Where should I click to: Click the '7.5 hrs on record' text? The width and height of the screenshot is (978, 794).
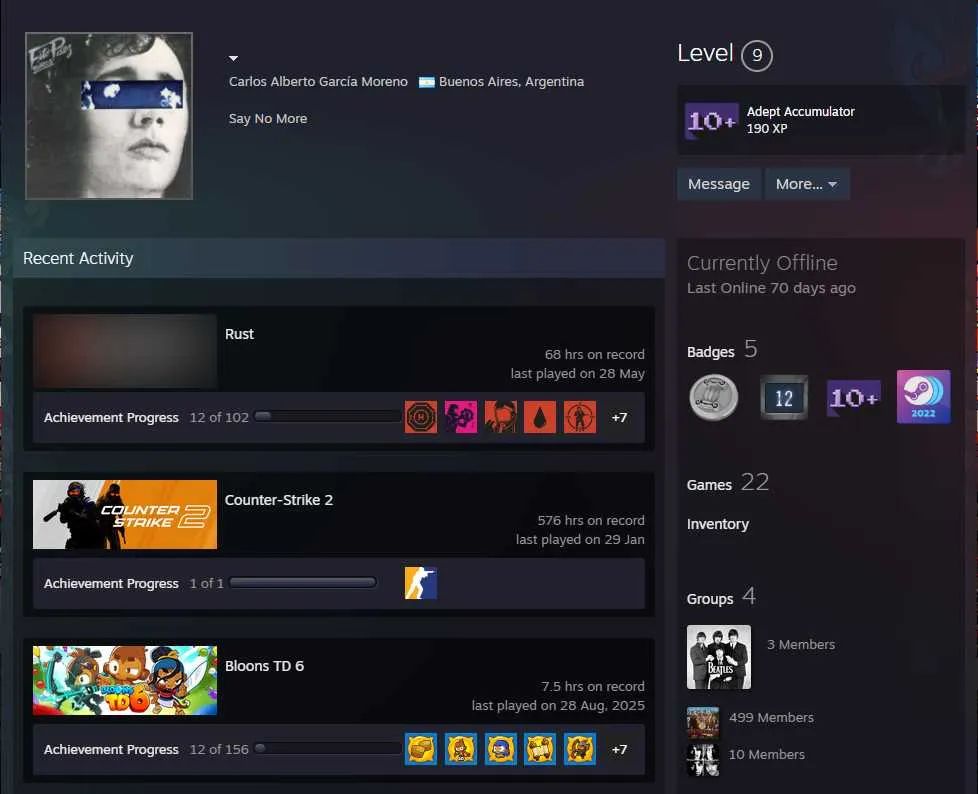(593, 686)
